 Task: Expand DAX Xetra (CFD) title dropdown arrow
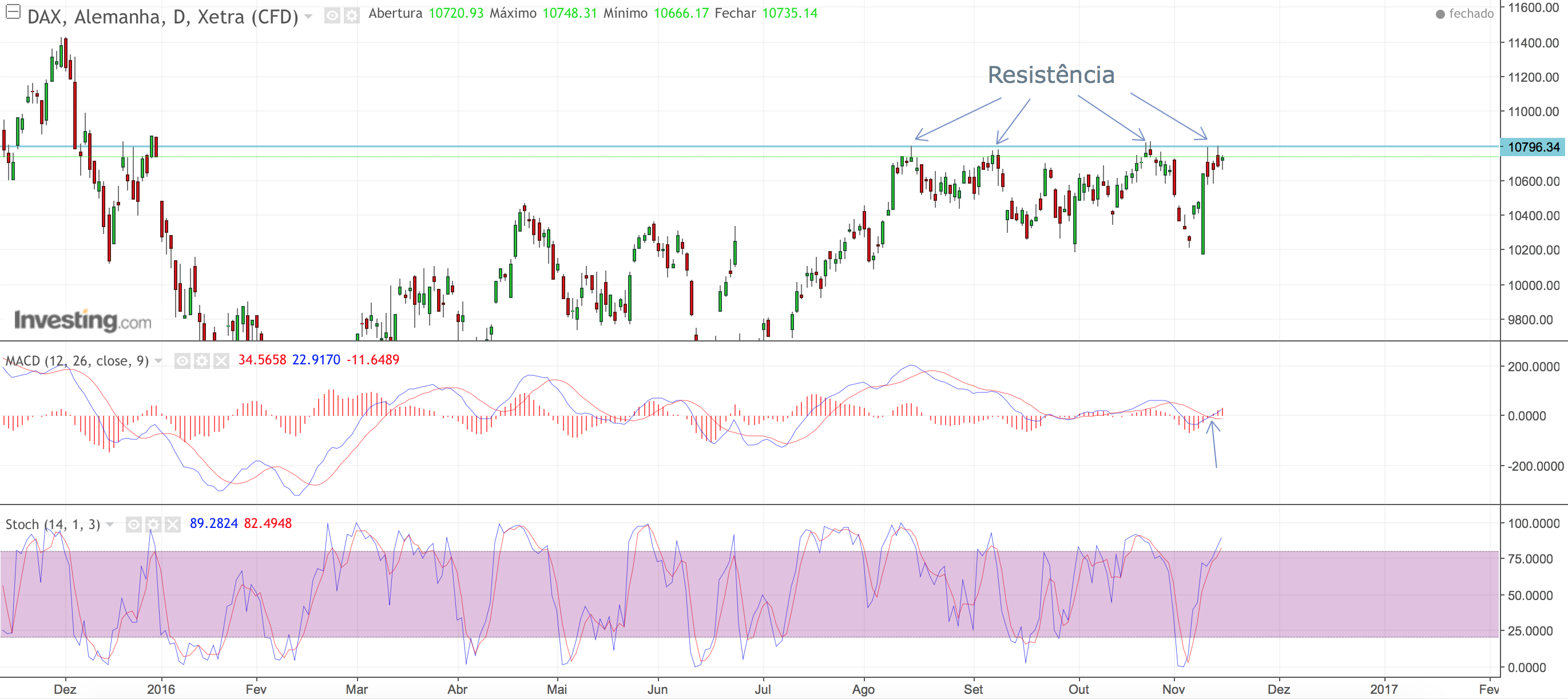point(308,17)
